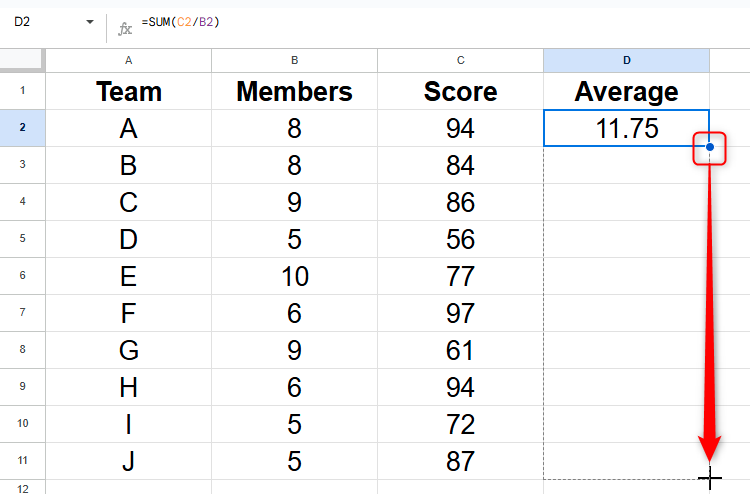Viewport: 750px width, 494px height.
Task: Click cell D2 containing 11.75
Action: 626,128
